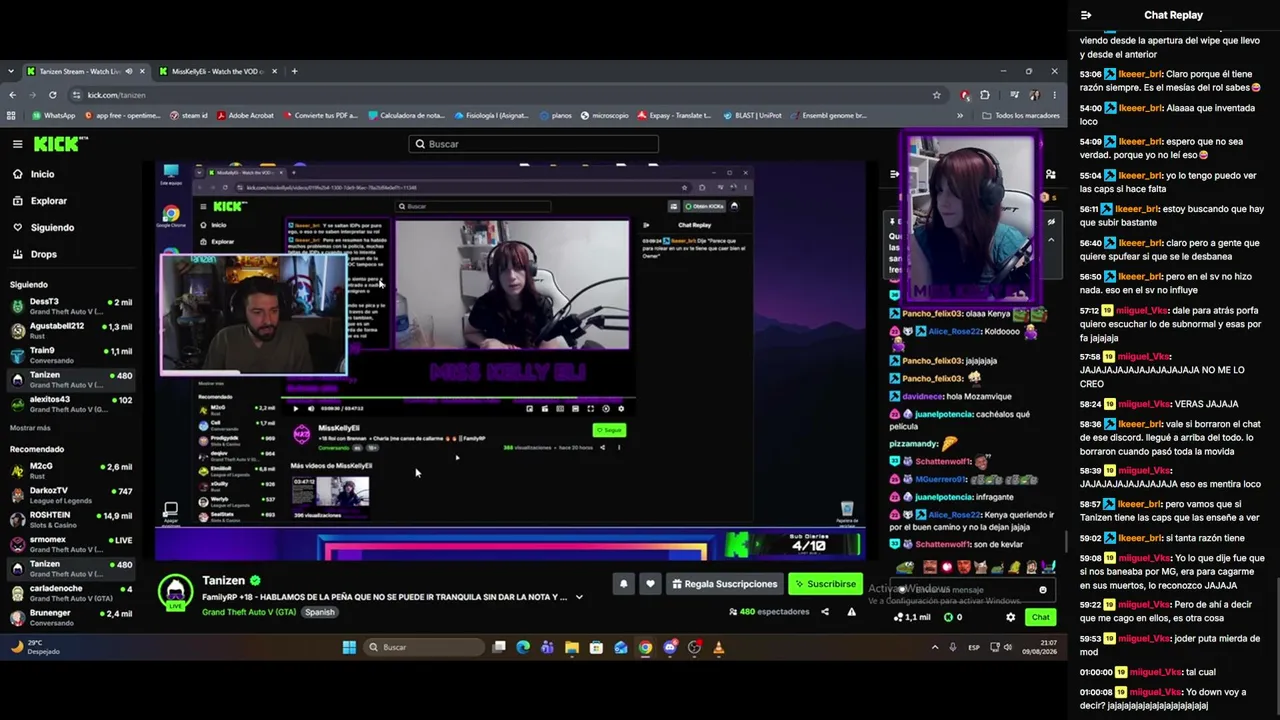Viewport: 1280px width, 720px height.
Task: Open Chrome apps grid icon
Action: pyautogui.click(x=12, y=115)
